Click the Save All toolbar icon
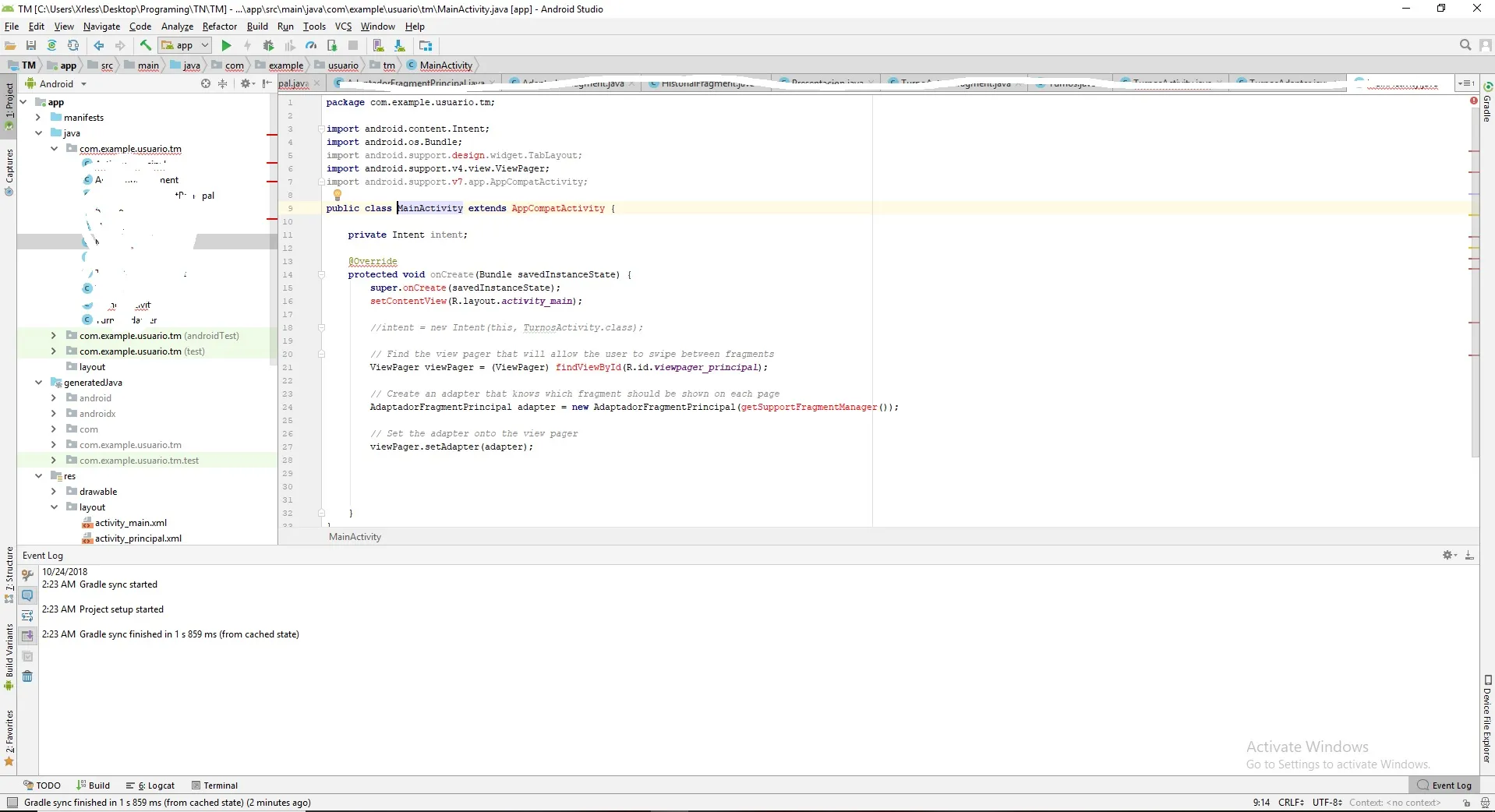Viewport: 1495px width, 812px height. pyautogui.click(x=31, y=46)
